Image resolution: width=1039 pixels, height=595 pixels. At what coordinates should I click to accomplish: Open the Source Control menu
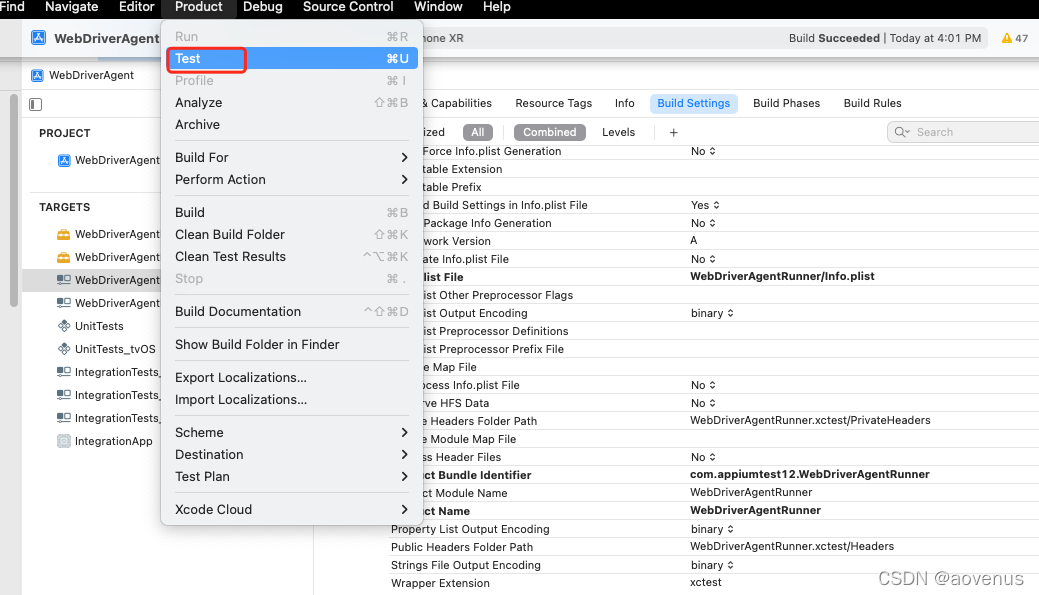pos(348,7)
